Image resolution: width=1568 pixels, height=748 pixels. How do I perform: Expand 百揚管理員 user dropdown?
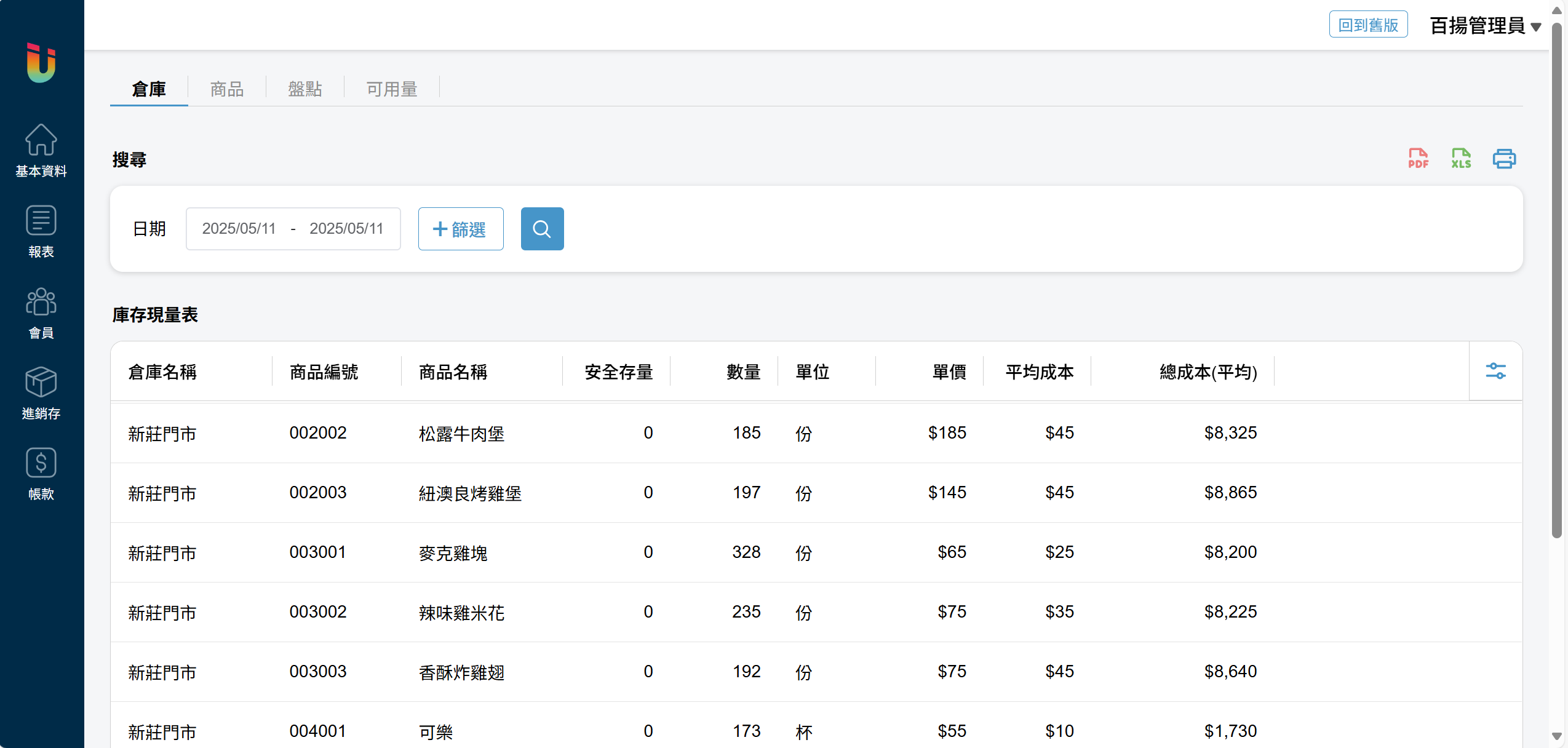click(x=1485, y=26)
